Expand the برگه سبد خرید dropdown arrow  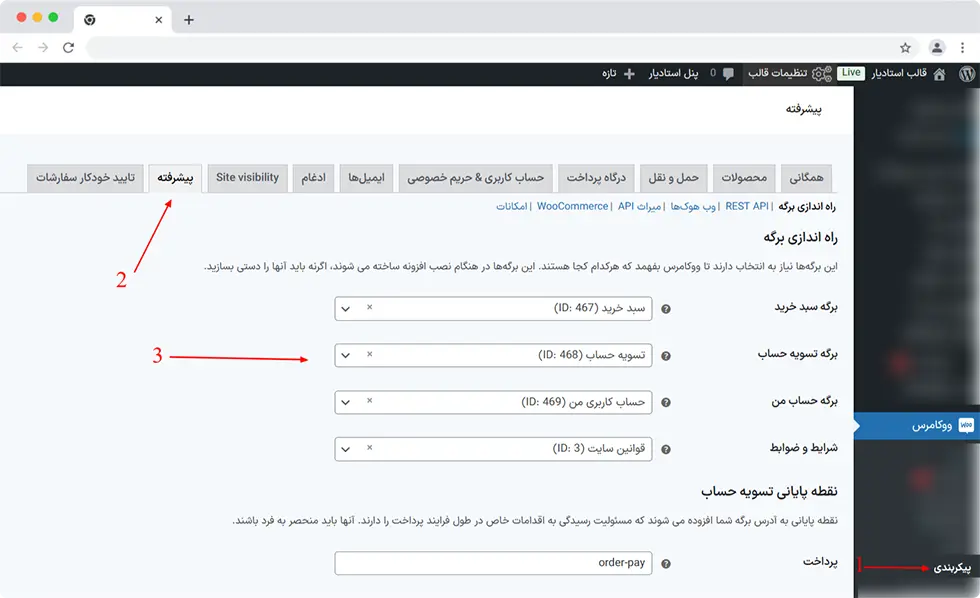[346, 309]
